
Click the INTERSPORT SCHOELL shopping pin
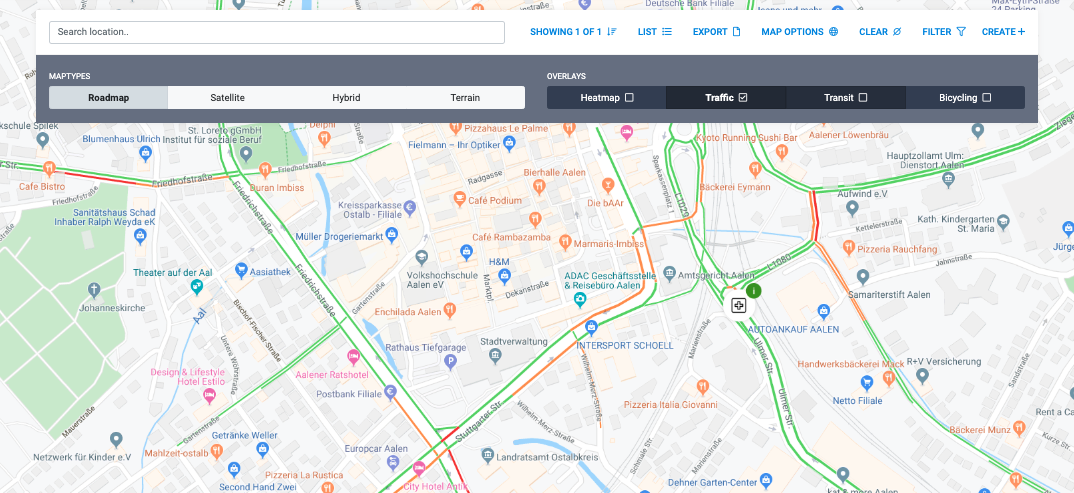[592, 327]
